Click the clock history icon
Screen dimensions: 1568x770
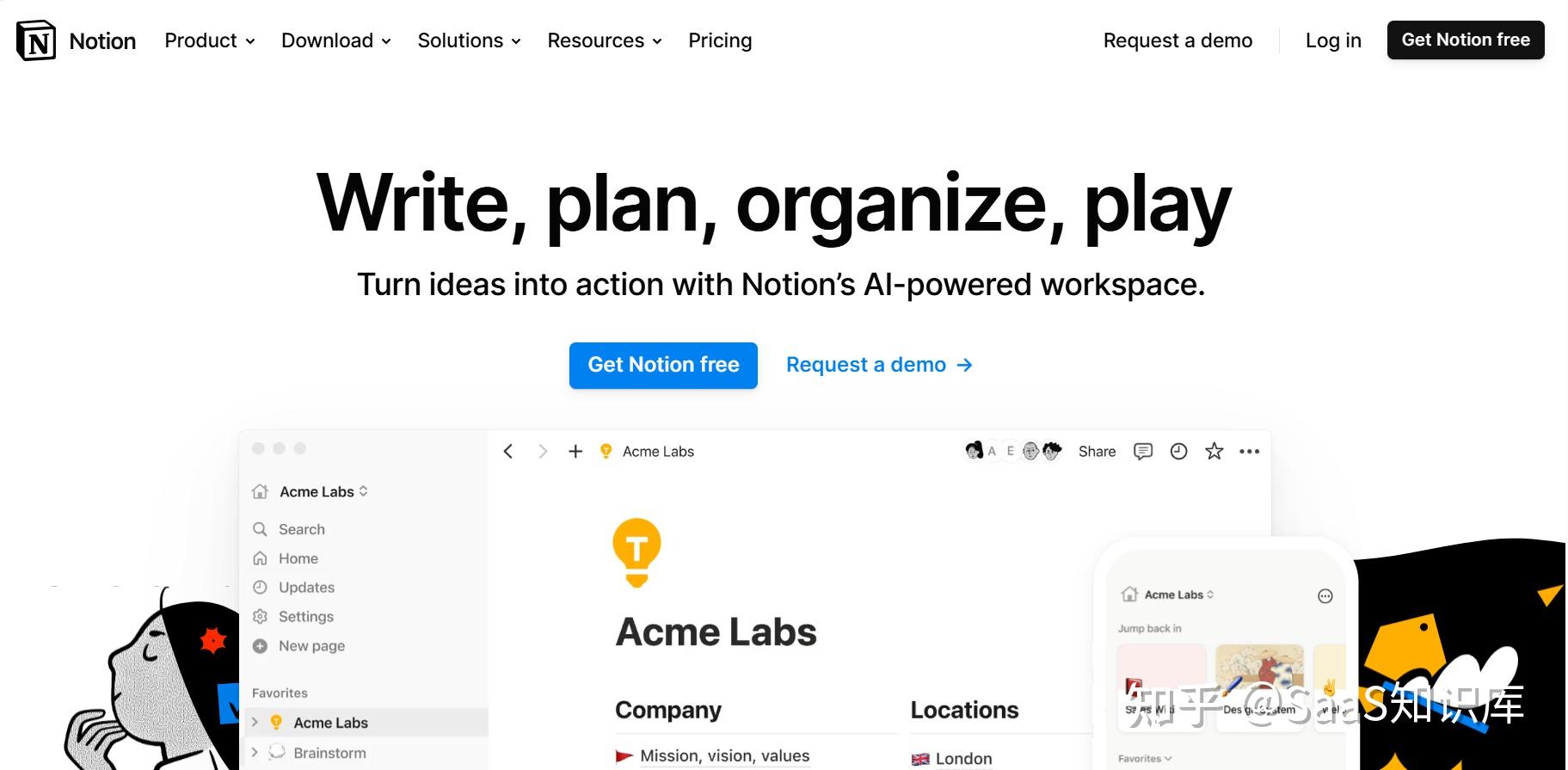(1178, 452)
